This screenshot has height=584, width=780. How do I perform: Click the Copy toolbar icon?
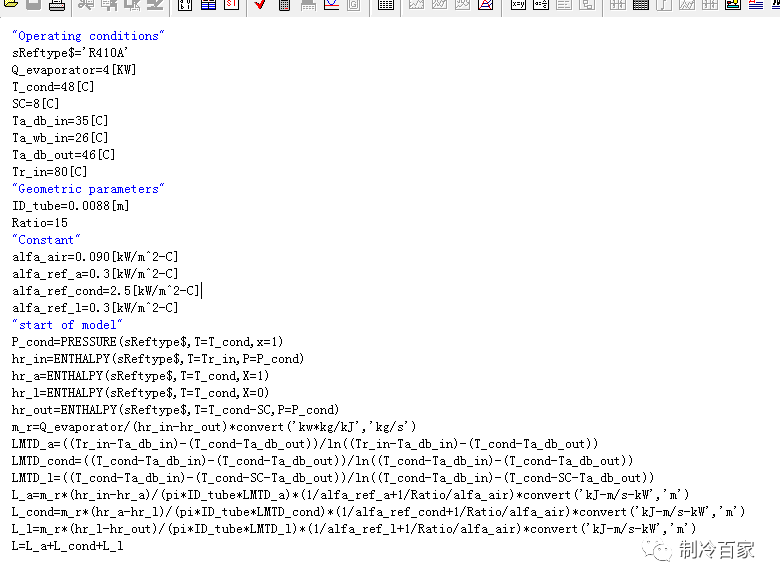[x=108, y=4]
